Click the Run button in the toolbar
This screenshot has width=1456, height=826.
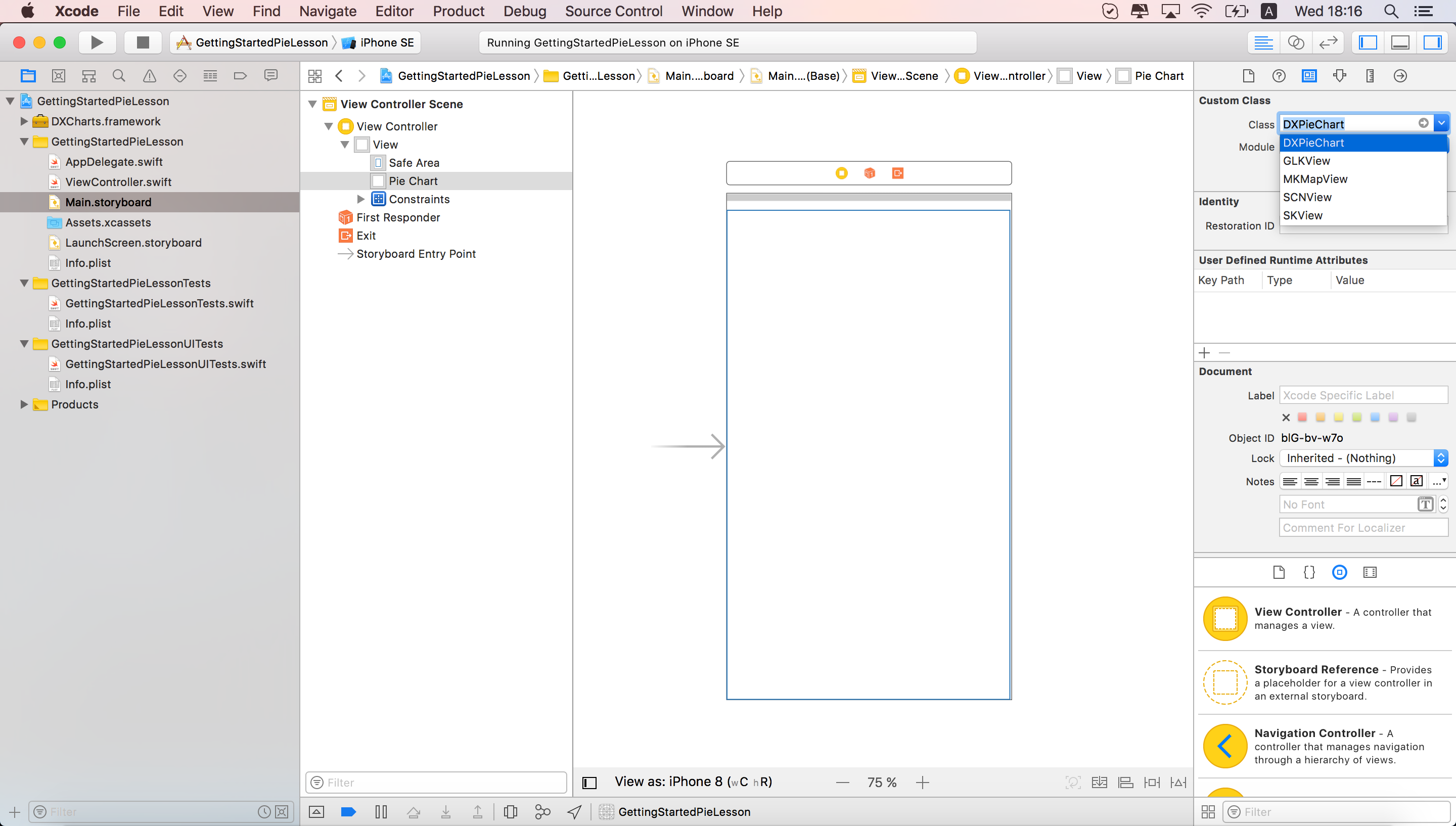point(97,42)
